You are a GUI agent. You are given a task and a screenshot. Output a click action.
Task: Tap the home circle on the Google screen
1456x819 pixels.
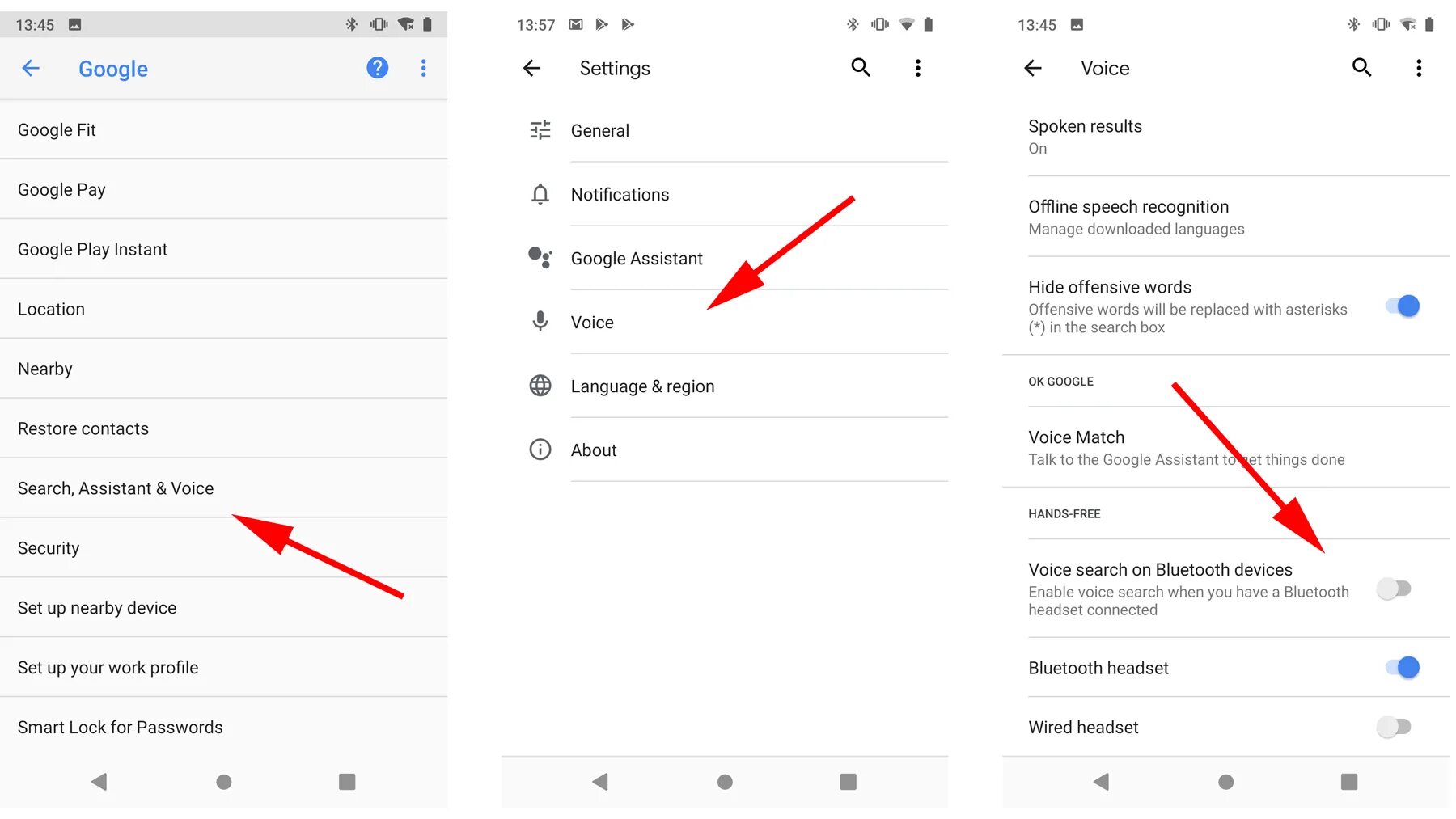click(x=224, y=782)
